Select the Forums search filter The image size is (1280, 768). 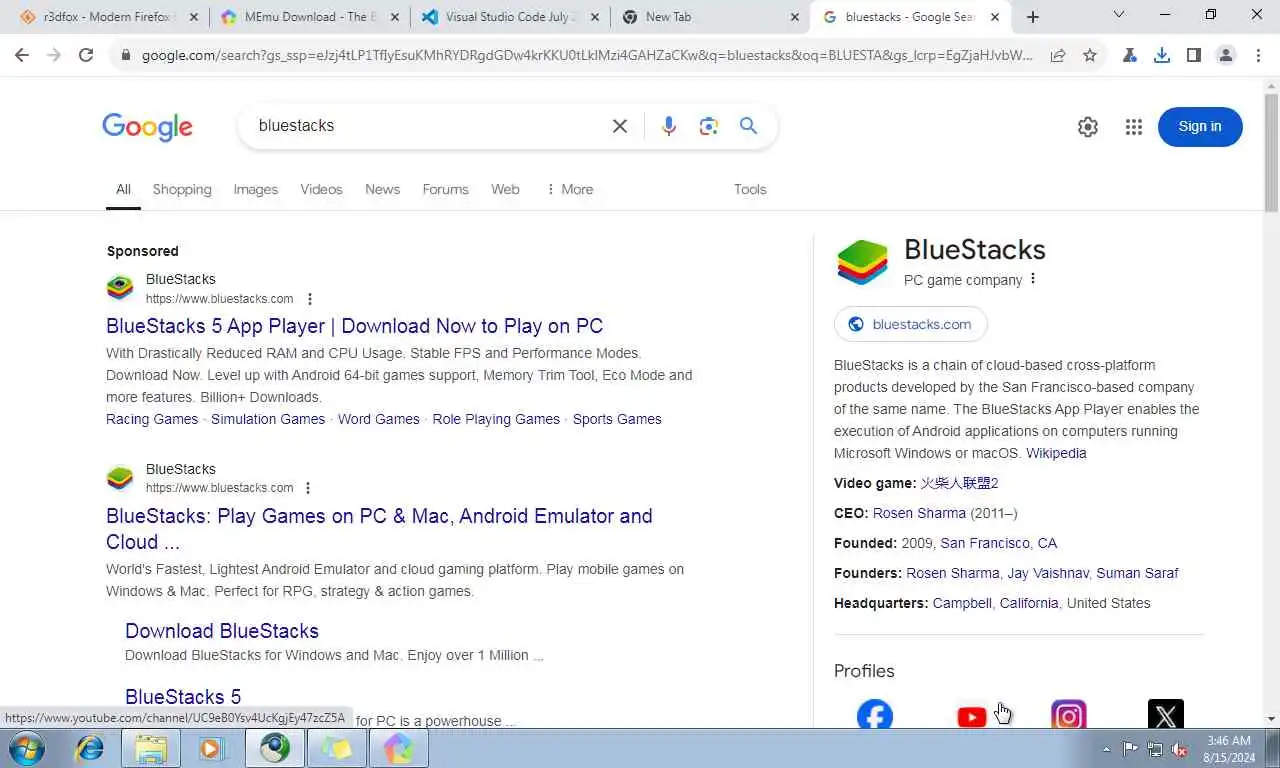[x=445, y=189]
